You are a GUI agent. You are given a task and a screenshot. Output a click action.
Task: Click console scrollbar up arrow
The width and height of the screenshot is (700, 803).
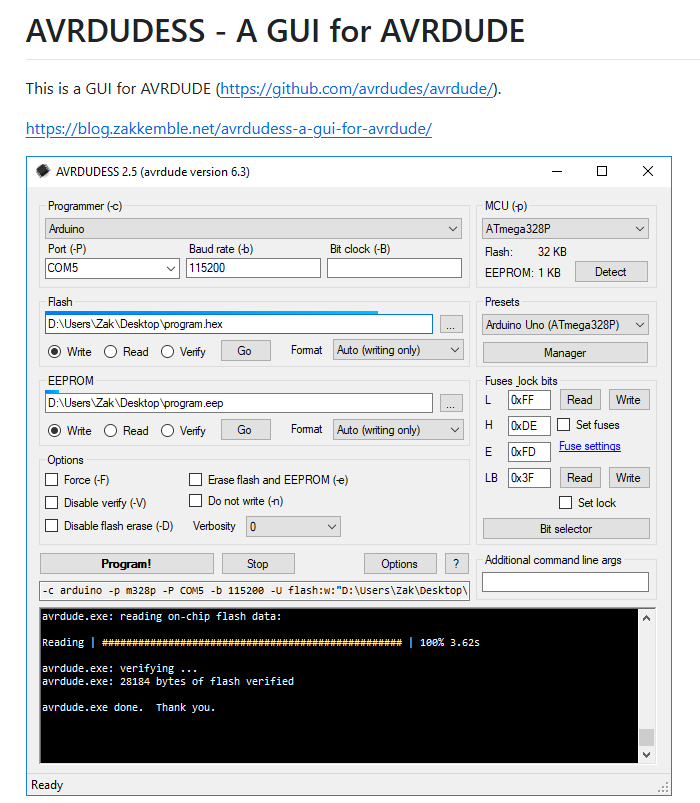tap(646, 618)
